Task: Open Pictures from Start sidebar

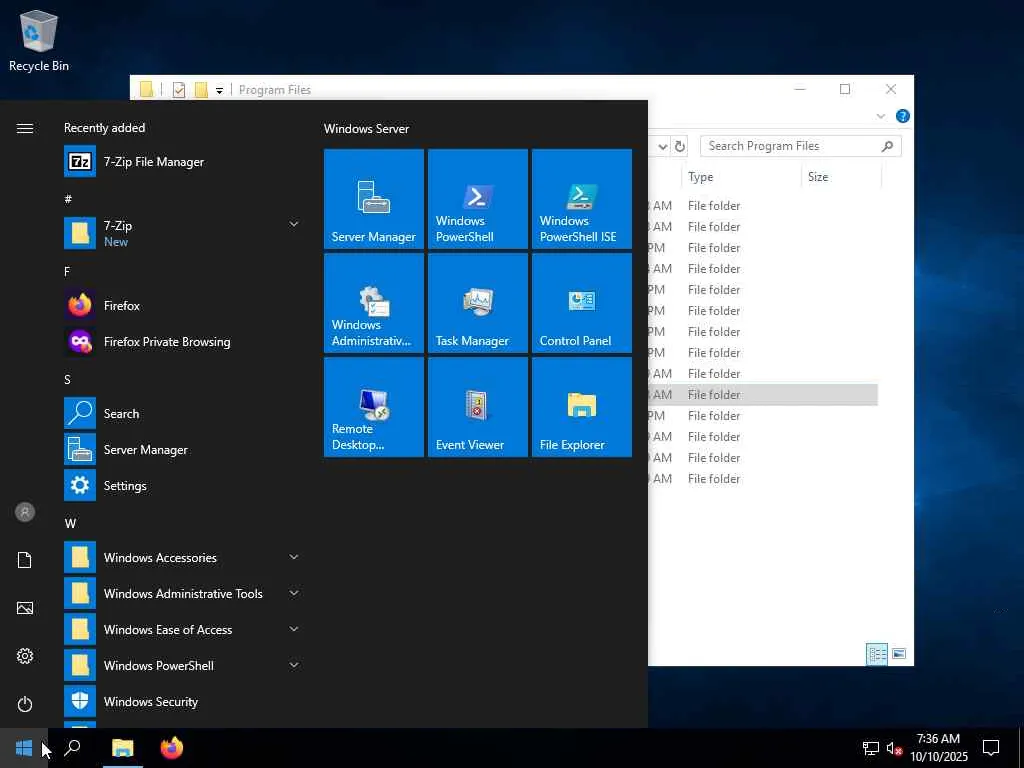Action: tap(25, 608)
